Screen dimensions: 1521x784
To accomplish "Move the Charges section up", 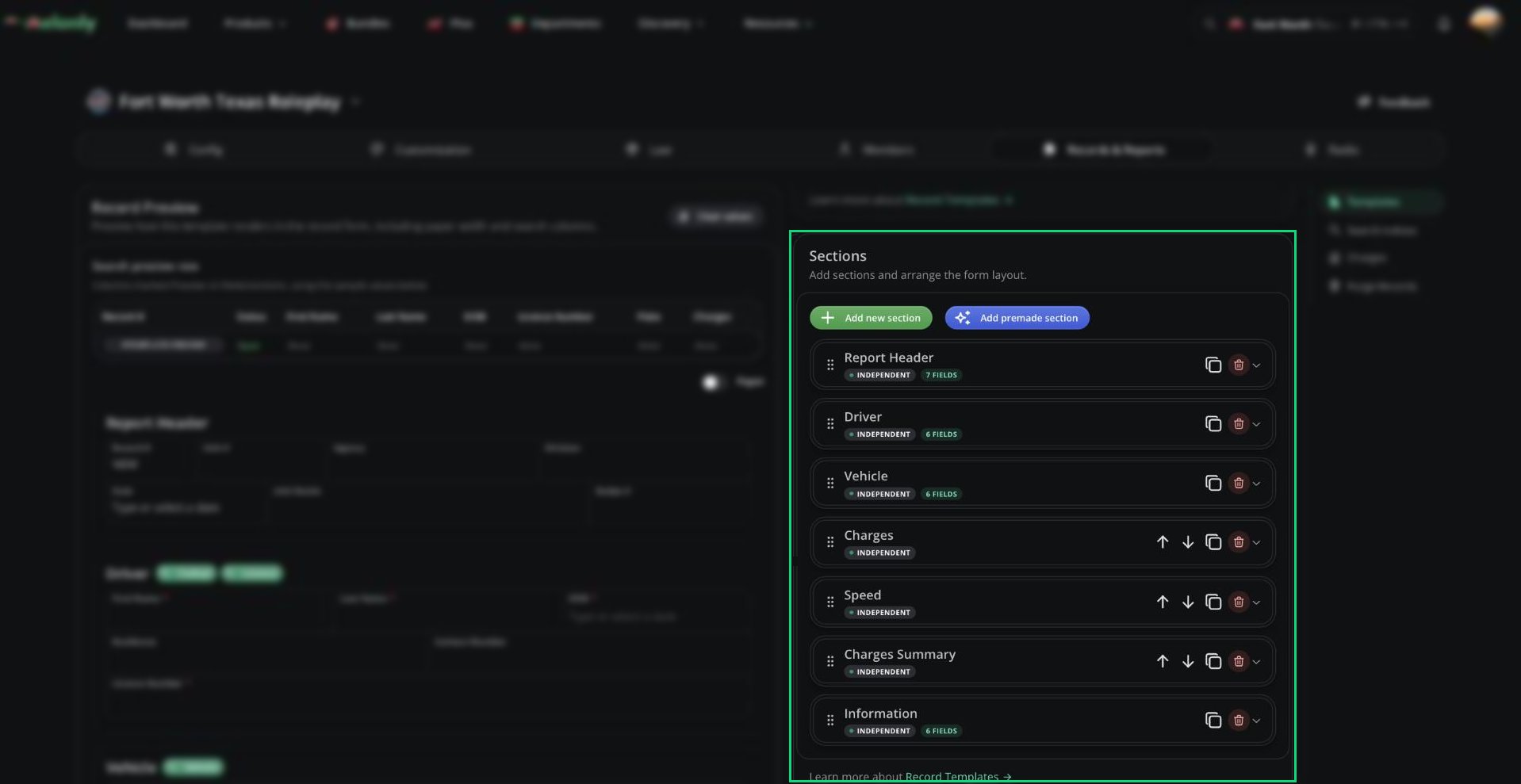I will [1162, 542].
